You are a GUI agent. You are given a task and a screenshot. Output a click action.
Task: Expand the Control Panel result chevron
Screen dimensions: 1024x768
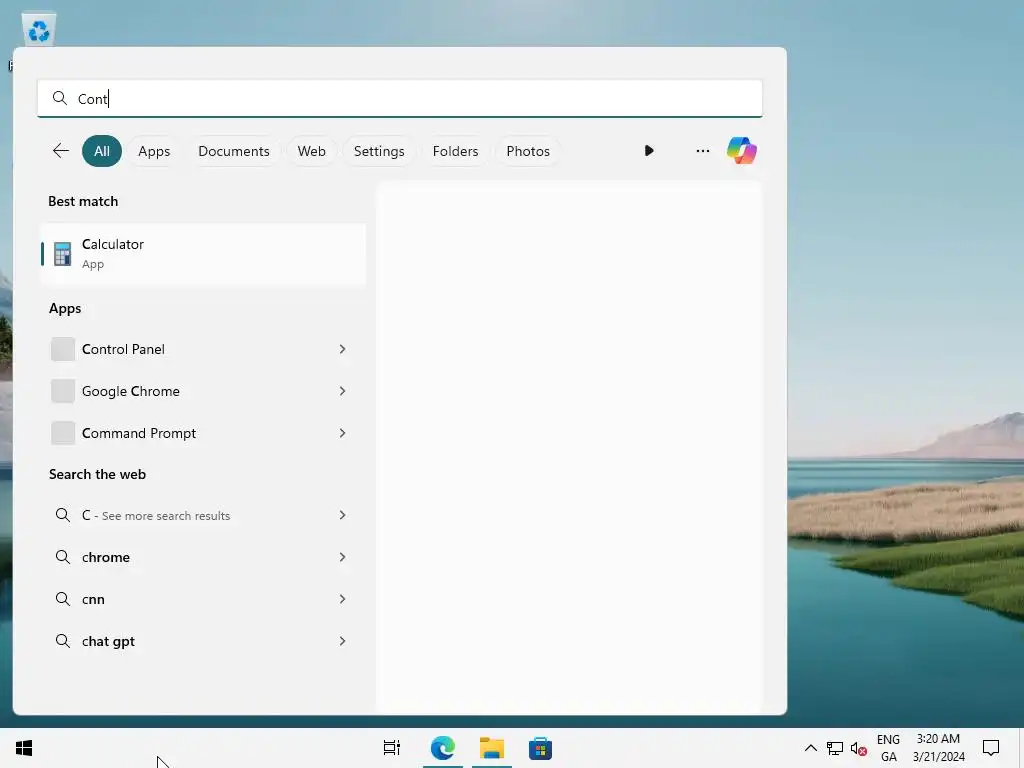[342, 349]
